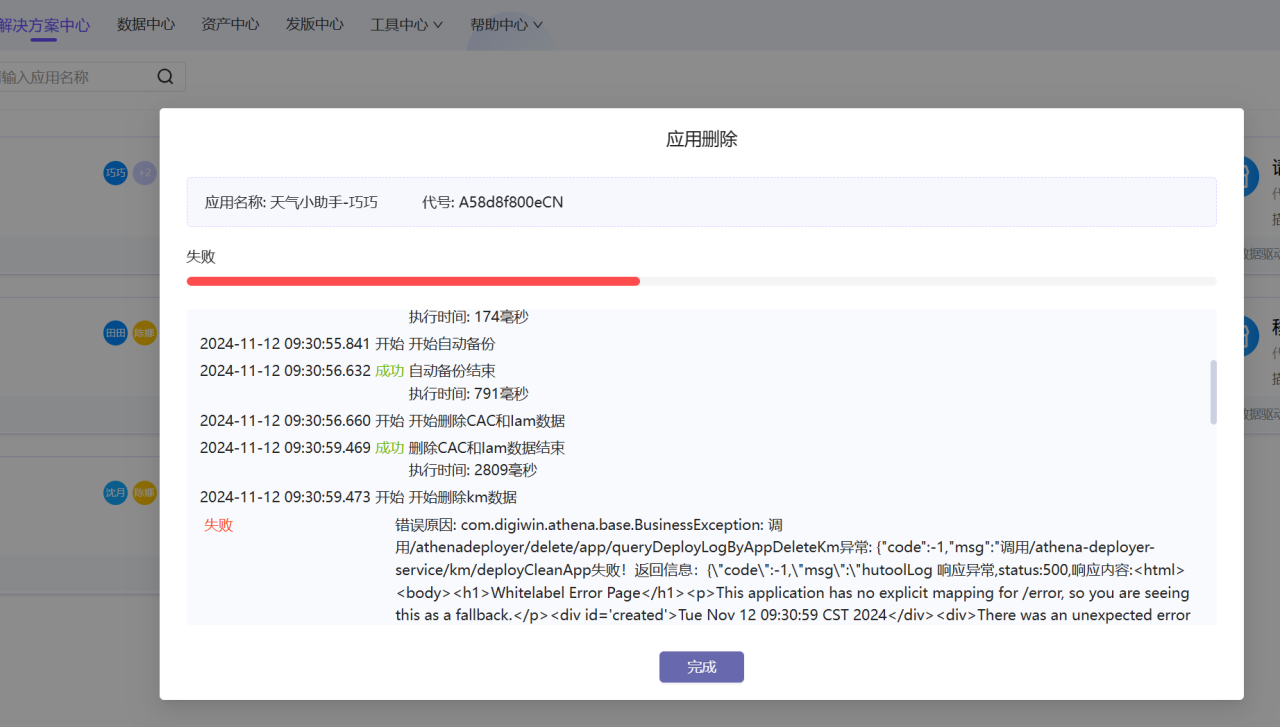1280x727 pixels.
Task: Expand the 帮助中心 dropdown menu
Action: point(507,25)
